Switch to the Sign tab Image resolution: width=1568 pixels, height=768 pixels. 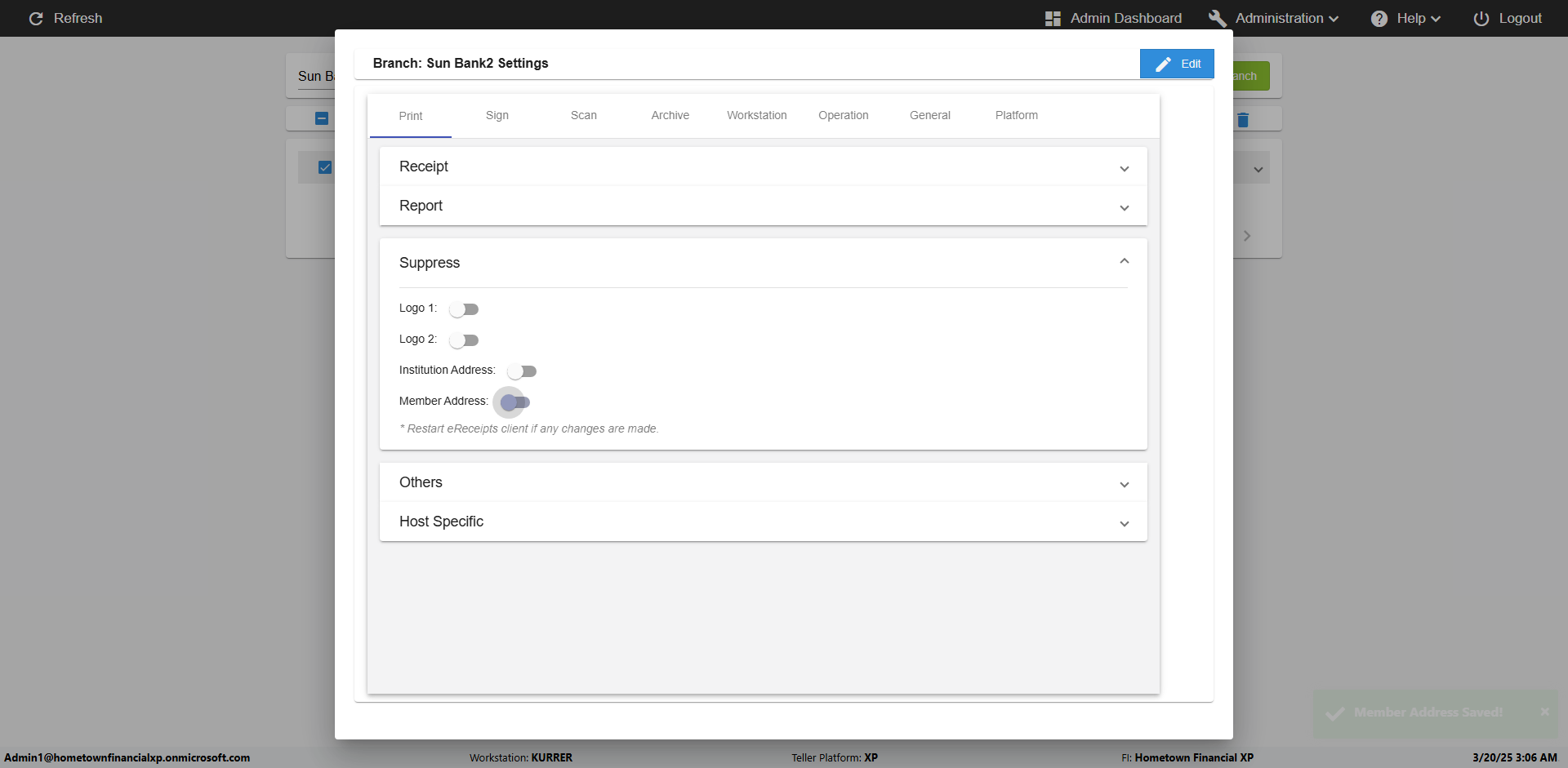pos(497,115)
